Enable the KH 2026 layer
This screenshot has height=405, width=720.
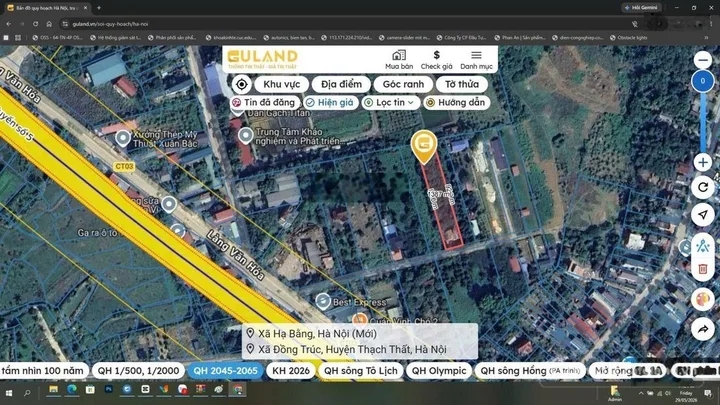coord(291,371)
